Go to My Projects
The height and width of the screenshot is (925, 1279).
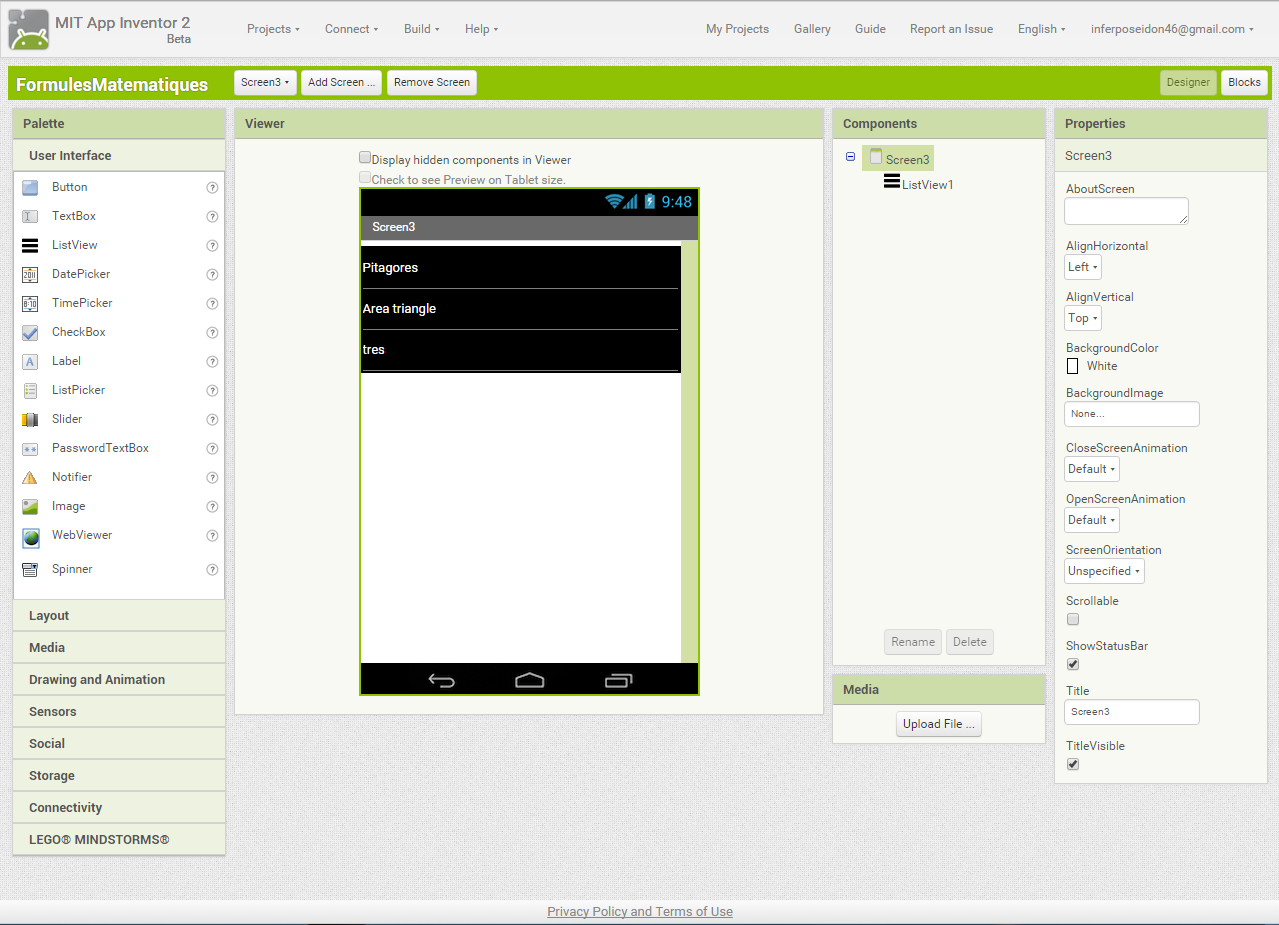point(737,29)
